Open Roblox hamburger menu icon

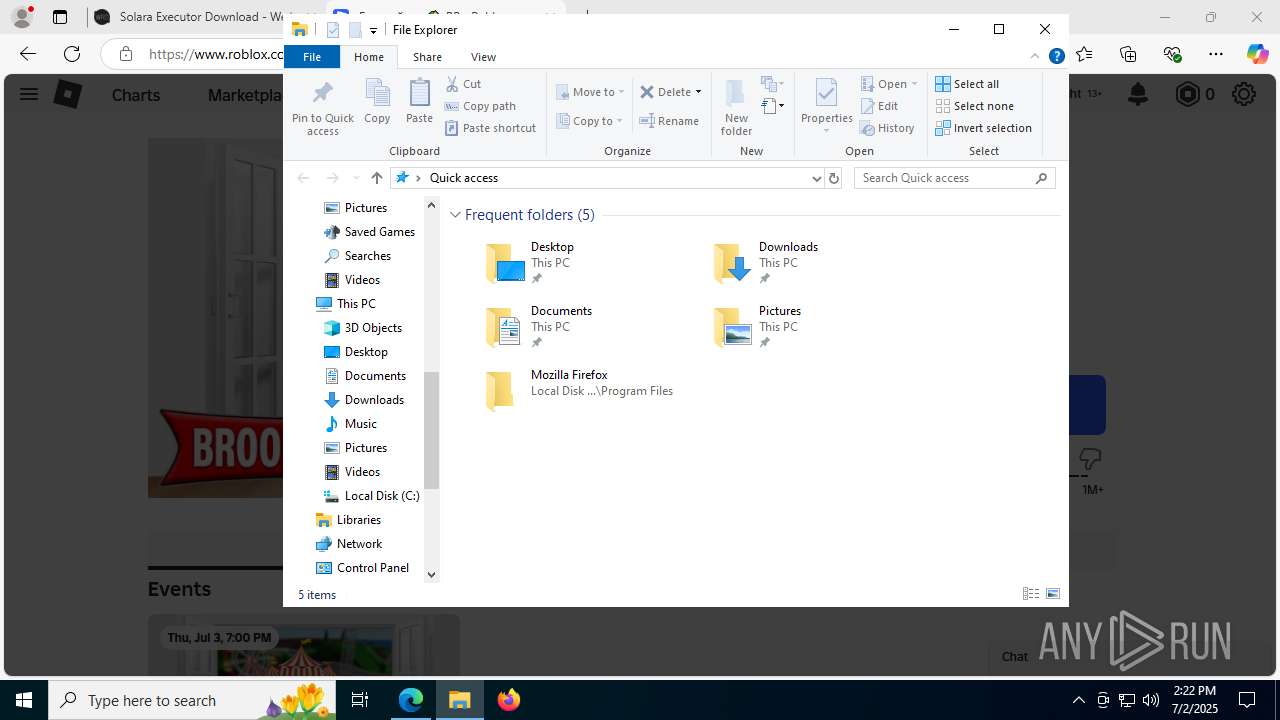click(29, 94)
